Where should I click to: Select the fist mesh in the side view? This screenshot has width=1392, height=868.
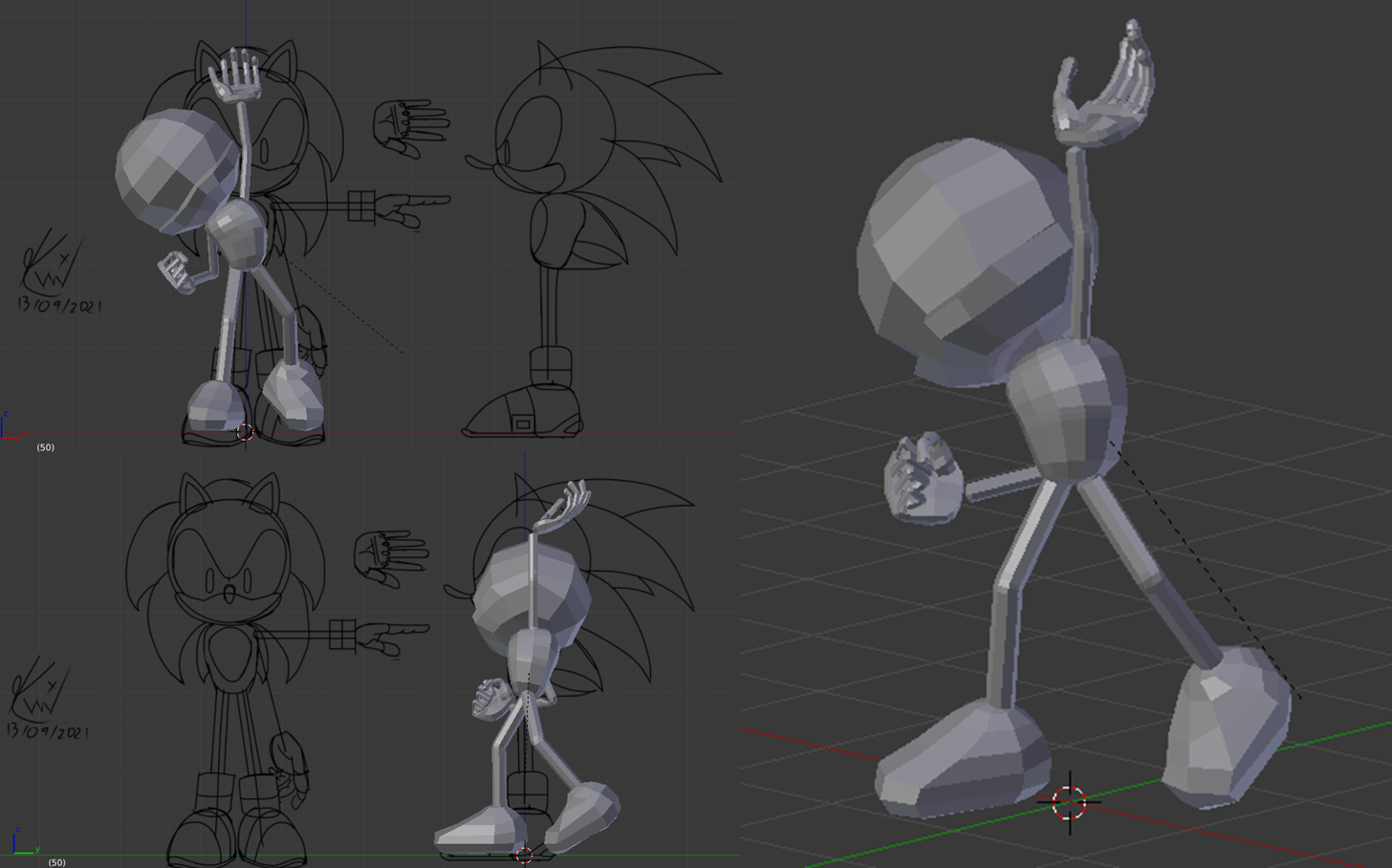pos(490,700)
